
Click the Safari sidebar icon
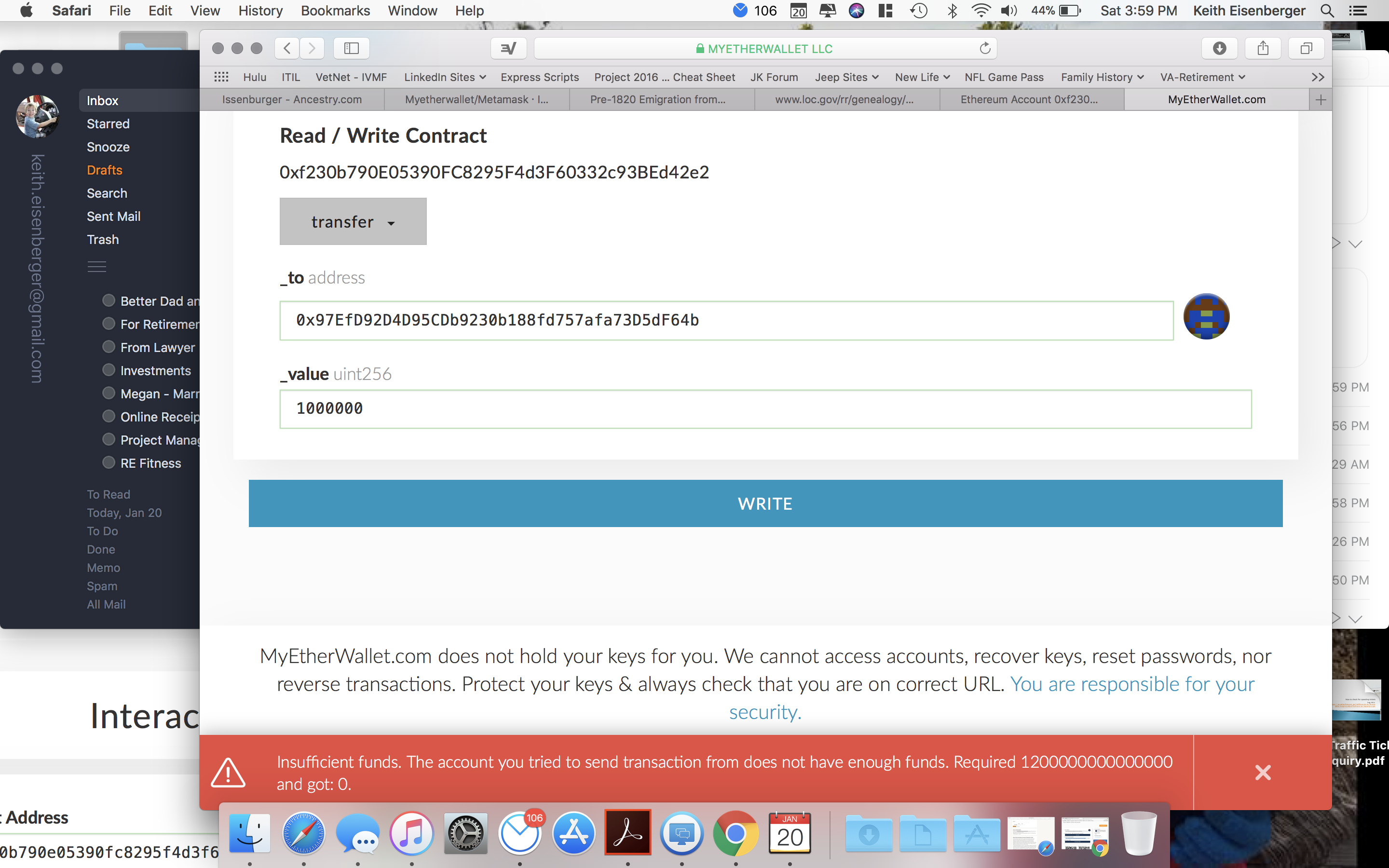point(351,48)
